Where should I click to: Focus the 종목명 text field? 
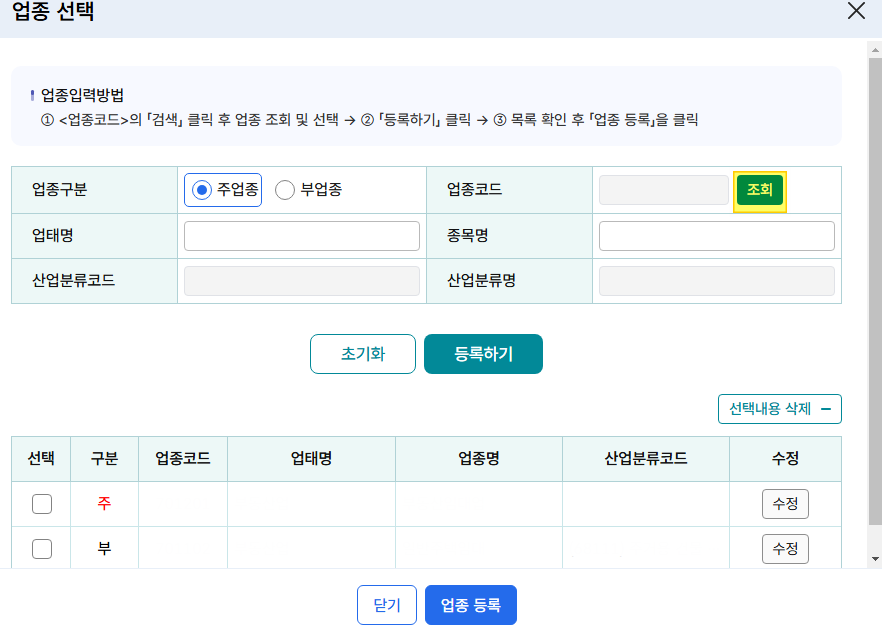pos(717,236)
